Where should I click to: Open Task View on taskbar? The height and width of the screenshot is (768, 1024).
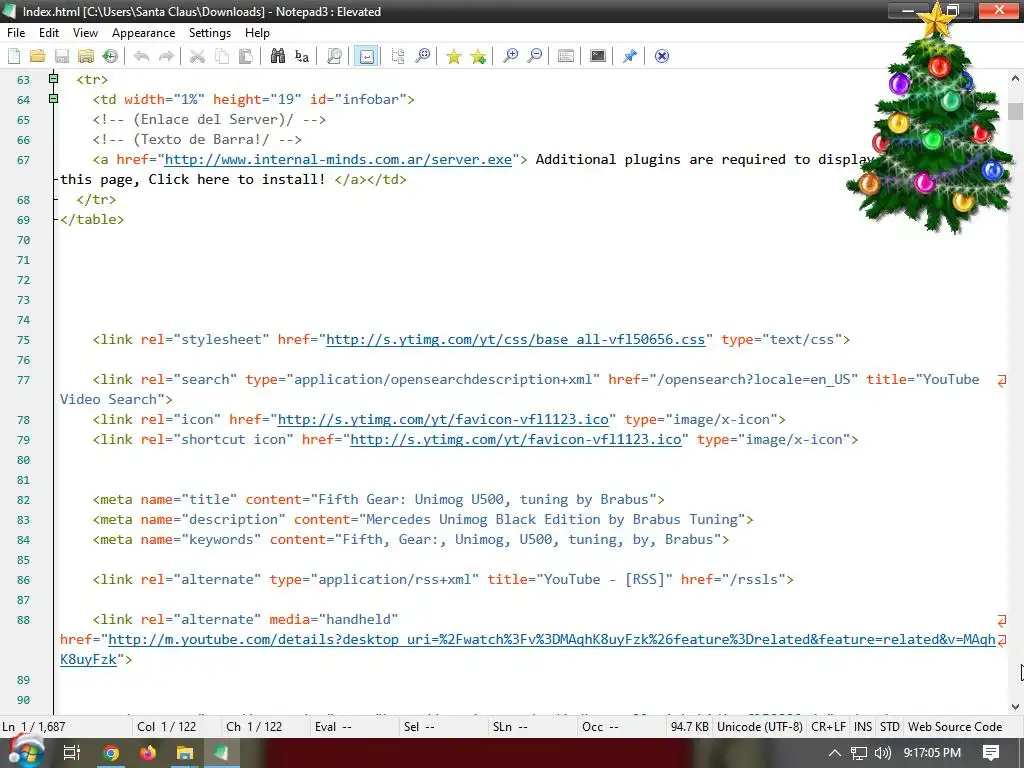[x=71, y=753]
